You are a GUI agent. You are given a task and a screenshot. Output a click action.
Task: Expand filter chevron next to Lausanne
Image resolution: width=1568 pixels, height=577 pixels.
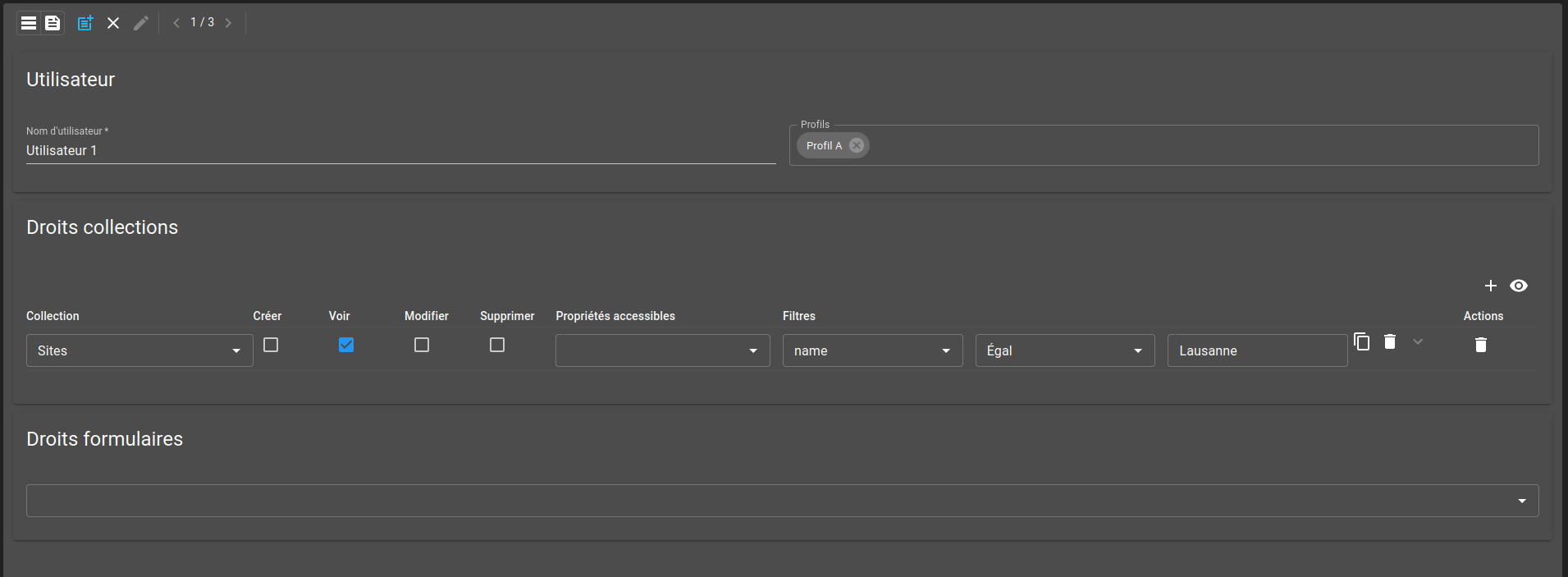point(1418,341)
